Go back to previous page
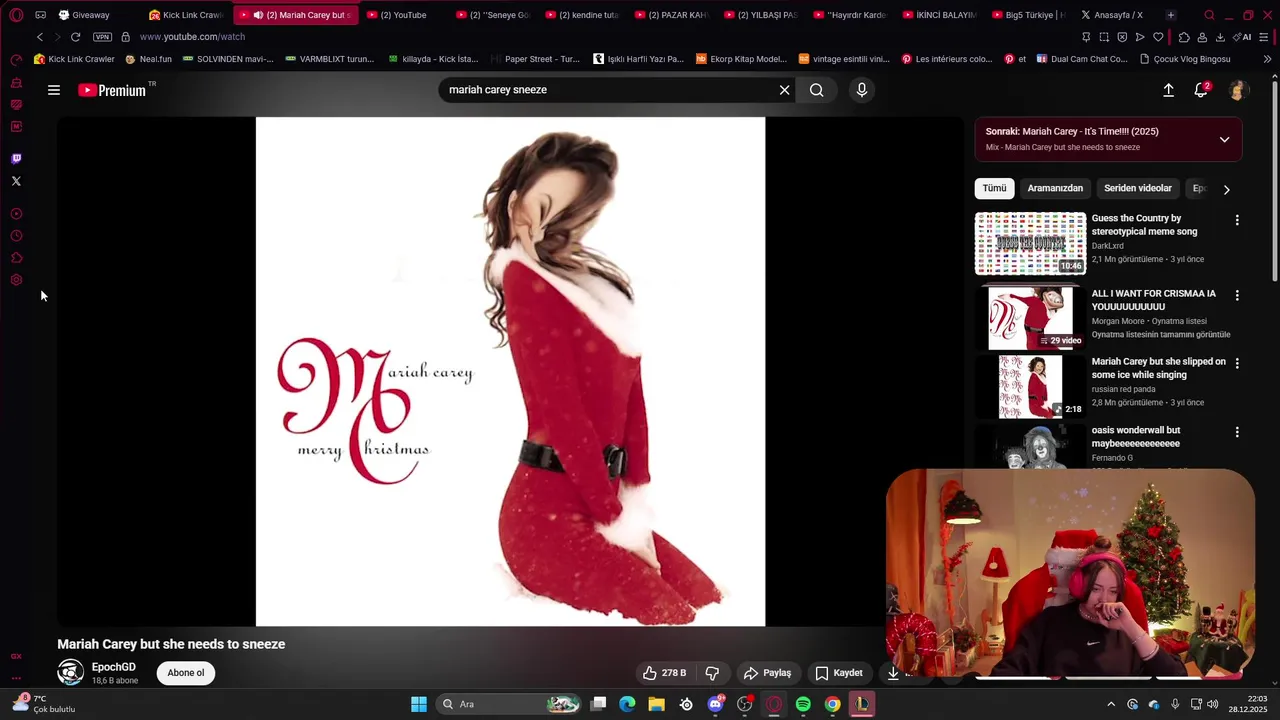The image size is (1280, 720). (x=40, y=37)
